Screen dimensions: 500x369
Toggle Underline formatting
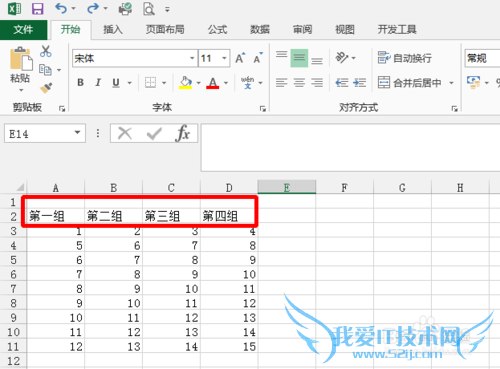point(116,82)
